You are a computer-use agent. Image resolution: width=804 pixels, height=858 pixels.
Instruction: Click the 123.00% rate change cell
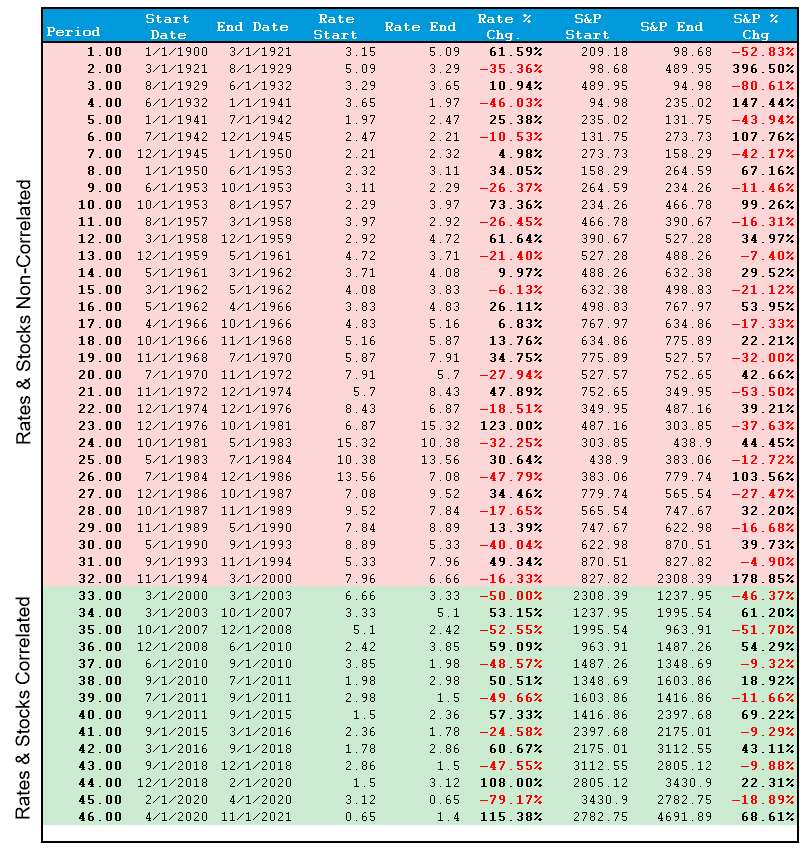pyautogui.click(x=511, y=426)
